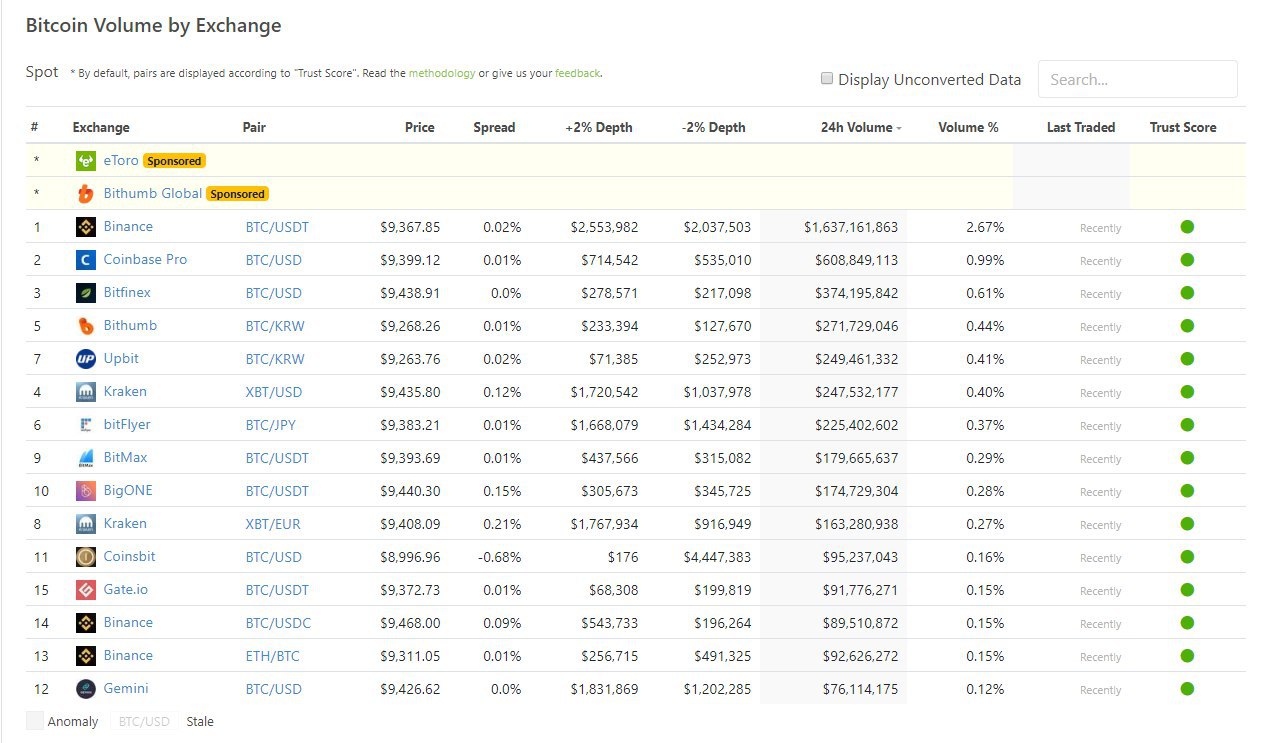1267x743 pixels.
Task: Click the Coinsbit logo icon
Action: pos(86,557)
